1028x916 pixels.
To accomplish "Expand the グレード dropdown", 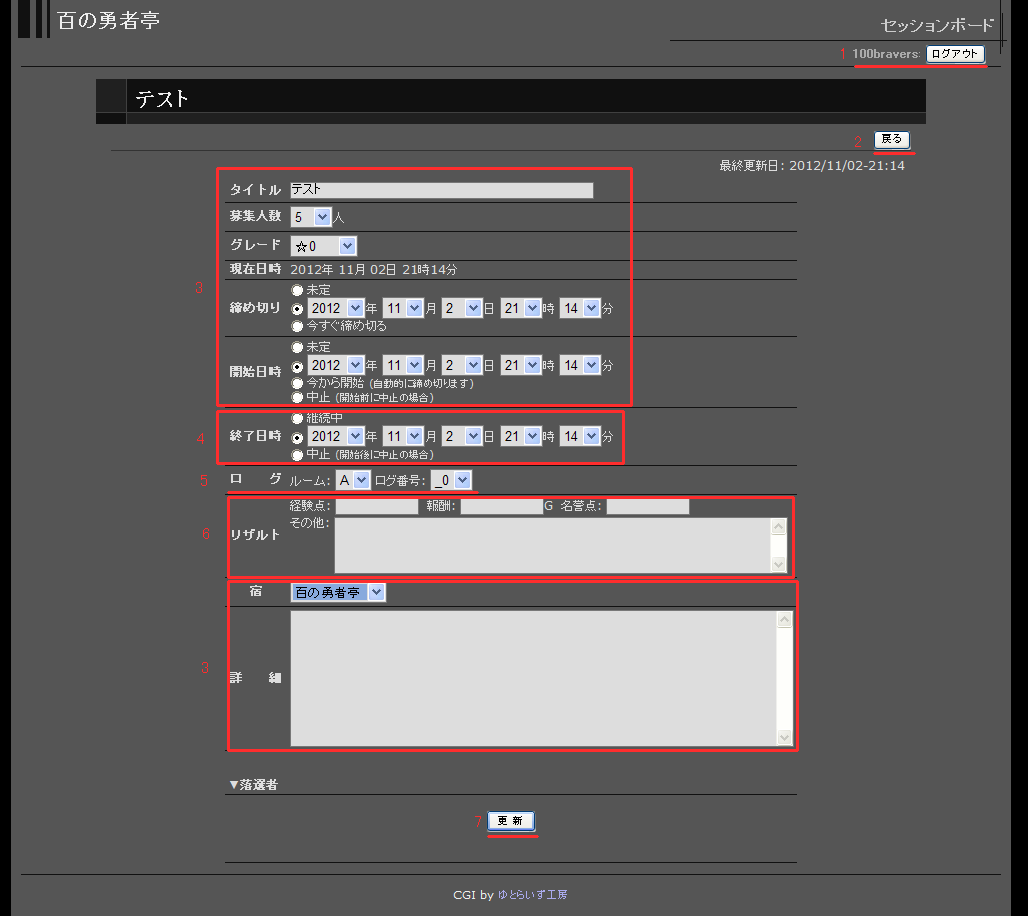I will click(x=323, y=246).
